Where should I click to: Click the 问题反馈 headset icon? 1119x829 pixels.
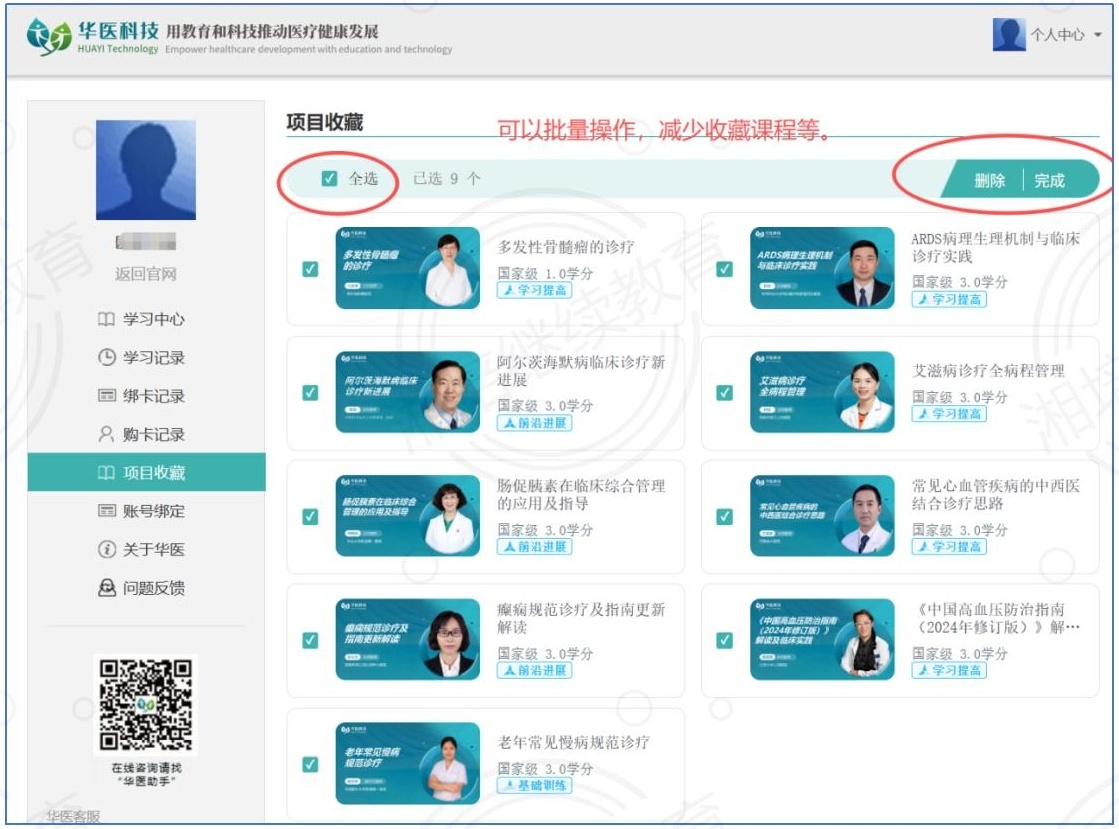106,588
